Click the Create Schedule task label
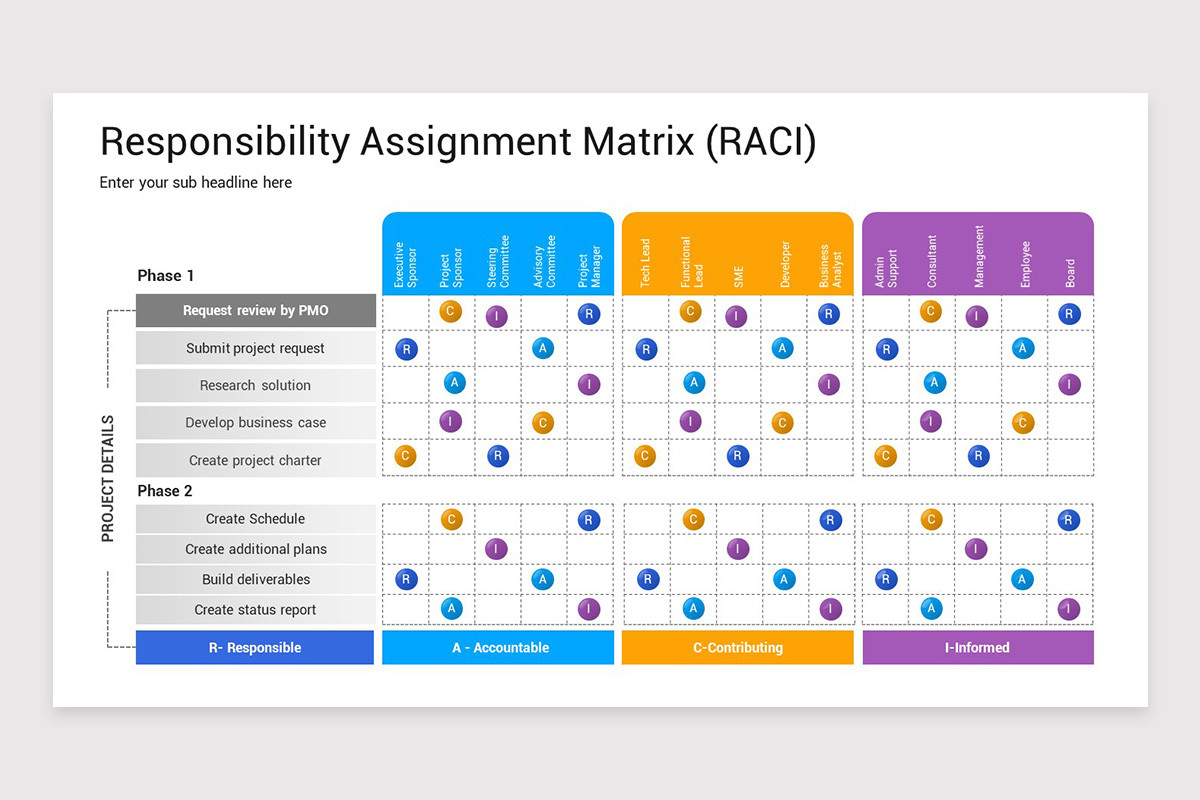 [x=256, y=519]
